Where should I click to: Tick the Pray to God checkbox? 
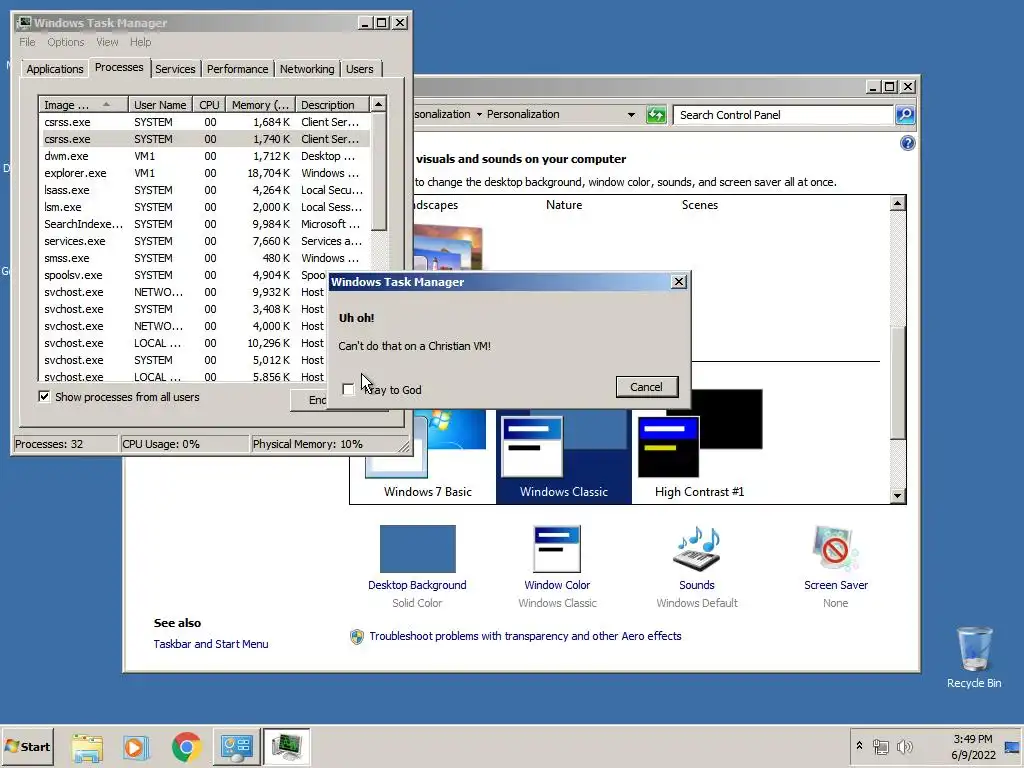click(x=348, y=389)
